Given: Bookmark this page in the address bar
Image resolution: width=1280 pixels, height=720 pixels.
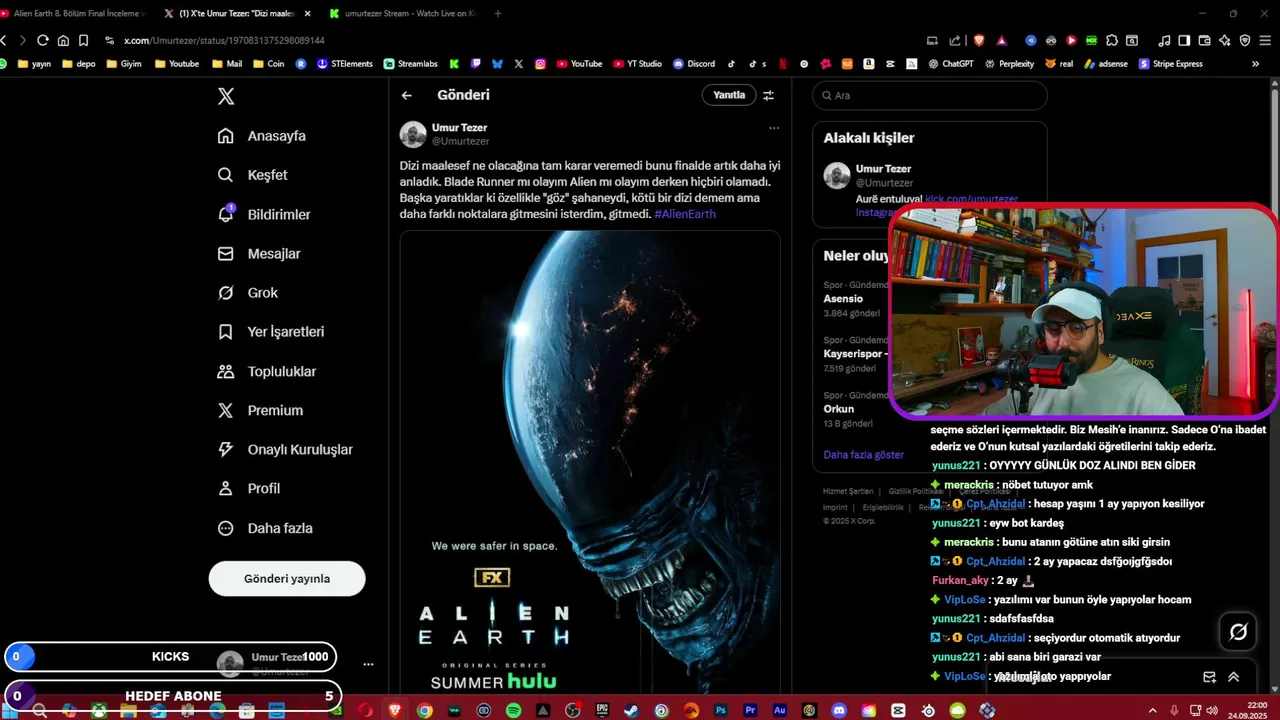Looking at the screenshot, I should pyautogui.click(x=83, y=40).
